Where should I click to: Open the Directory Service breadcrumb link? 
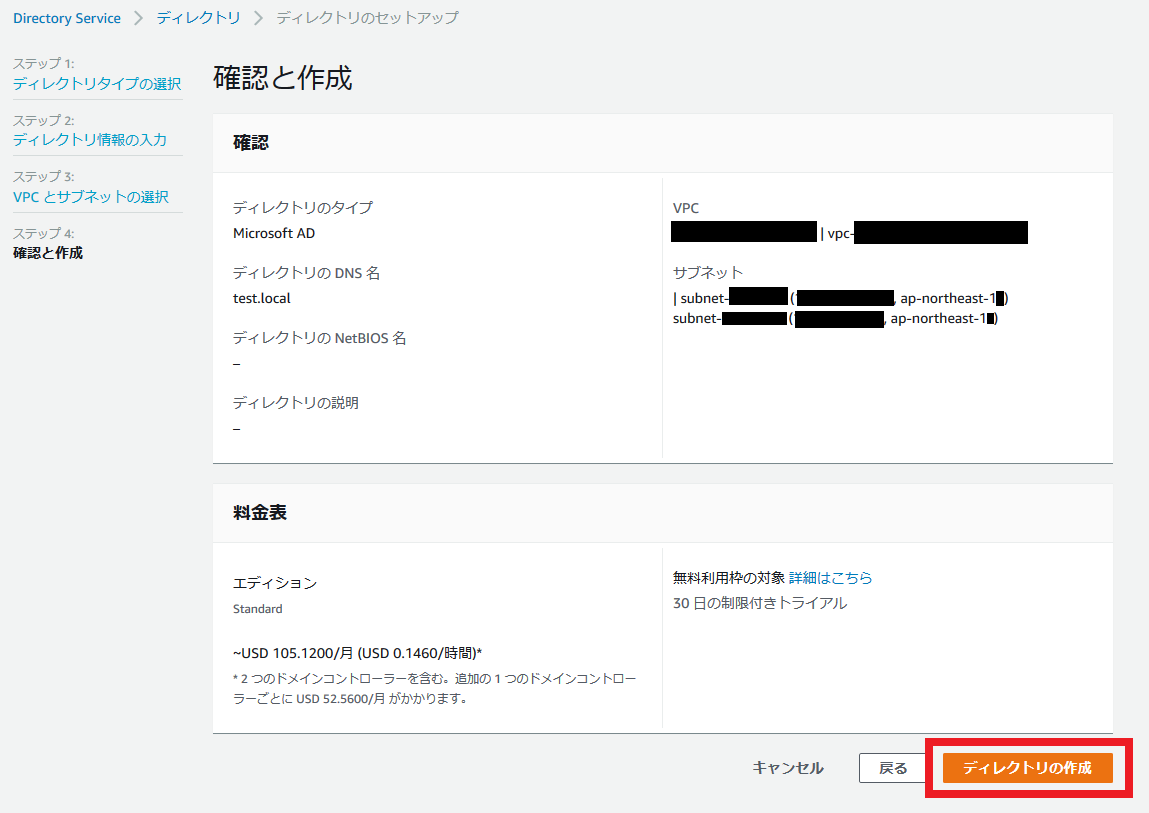(x=67, y=18)
